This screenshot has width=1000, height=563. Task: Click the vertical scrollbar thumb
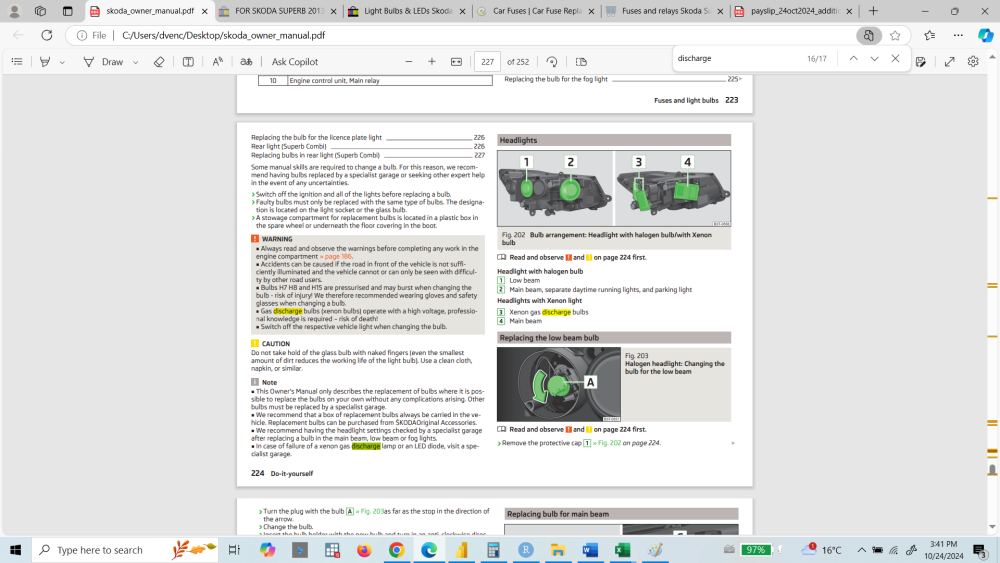pos(992,470)
